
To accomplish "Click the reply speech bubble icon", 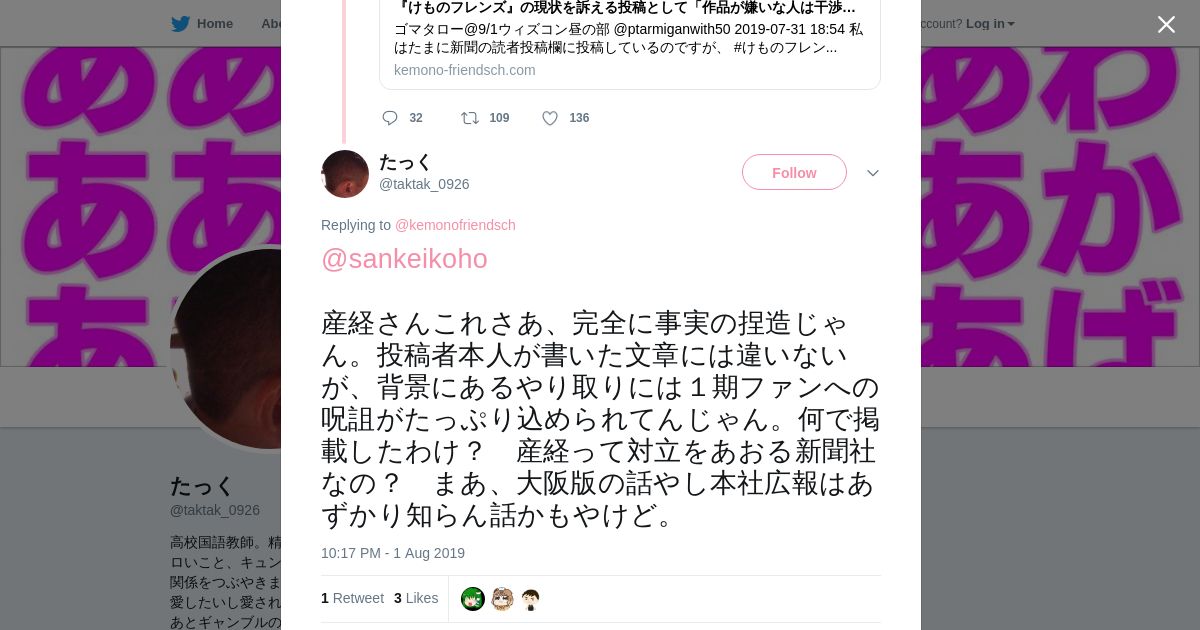I will click(390, 118).
